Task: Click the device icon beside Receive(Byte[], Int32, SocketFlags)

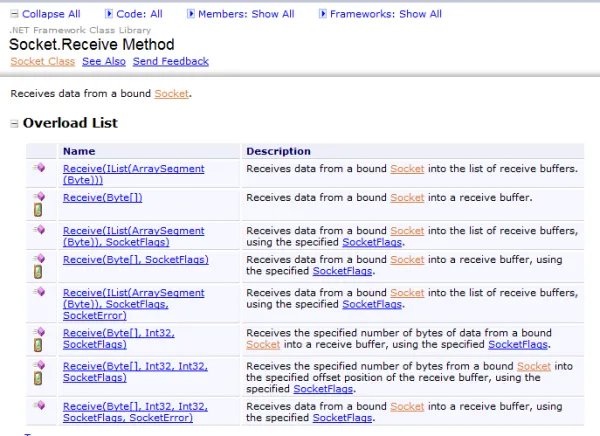Action: 39,345
